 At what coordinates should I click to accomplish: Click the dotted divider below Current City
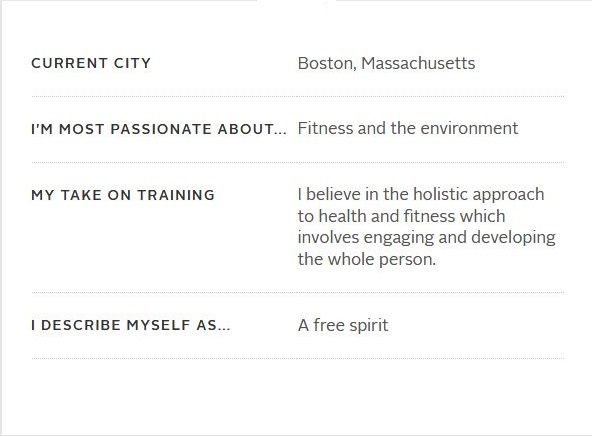click(x=298, y=97)
